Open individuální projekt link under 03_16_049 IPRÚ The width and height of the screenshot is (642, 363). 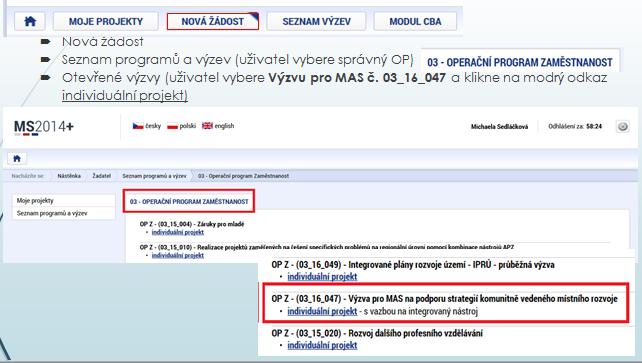(x=322, y=277)
